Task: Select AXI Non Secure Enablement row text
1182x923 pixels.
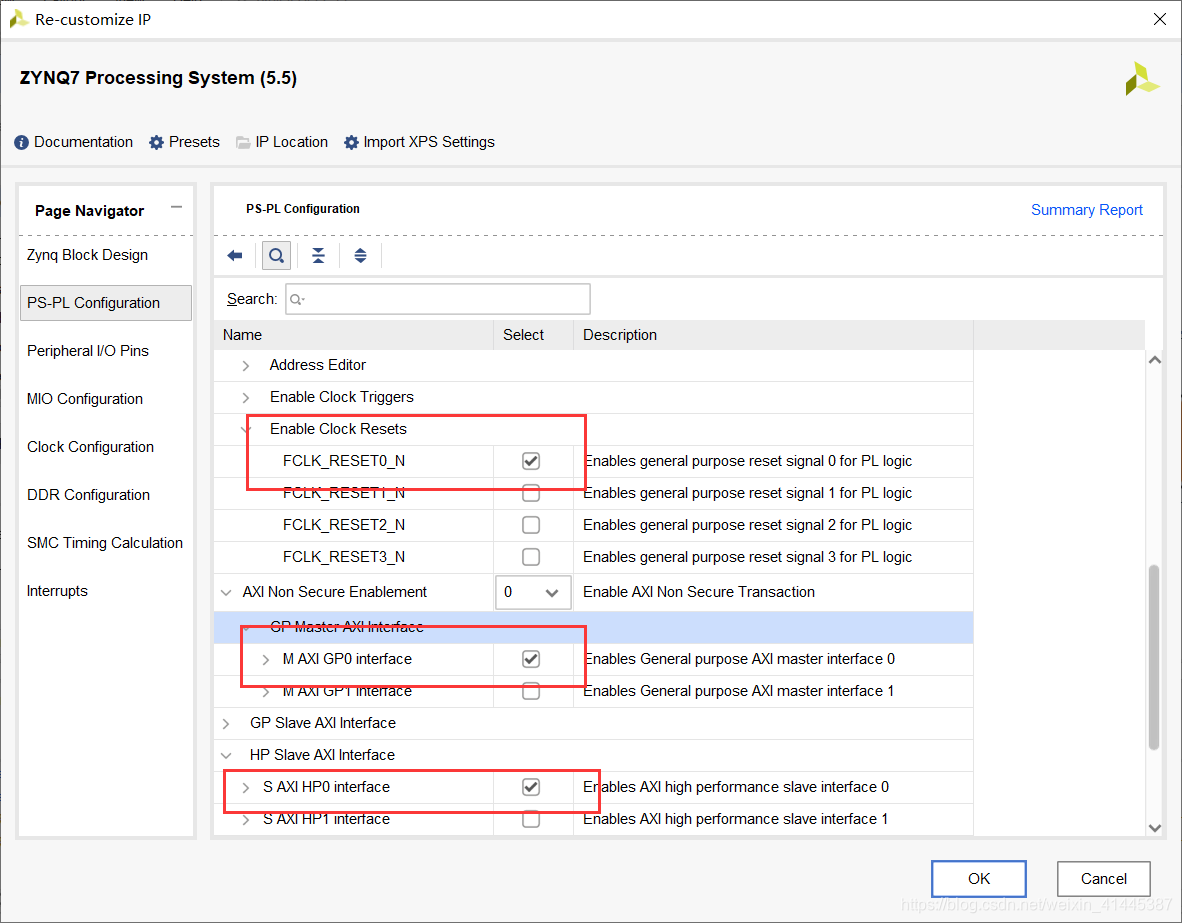Action: (335, 592)
